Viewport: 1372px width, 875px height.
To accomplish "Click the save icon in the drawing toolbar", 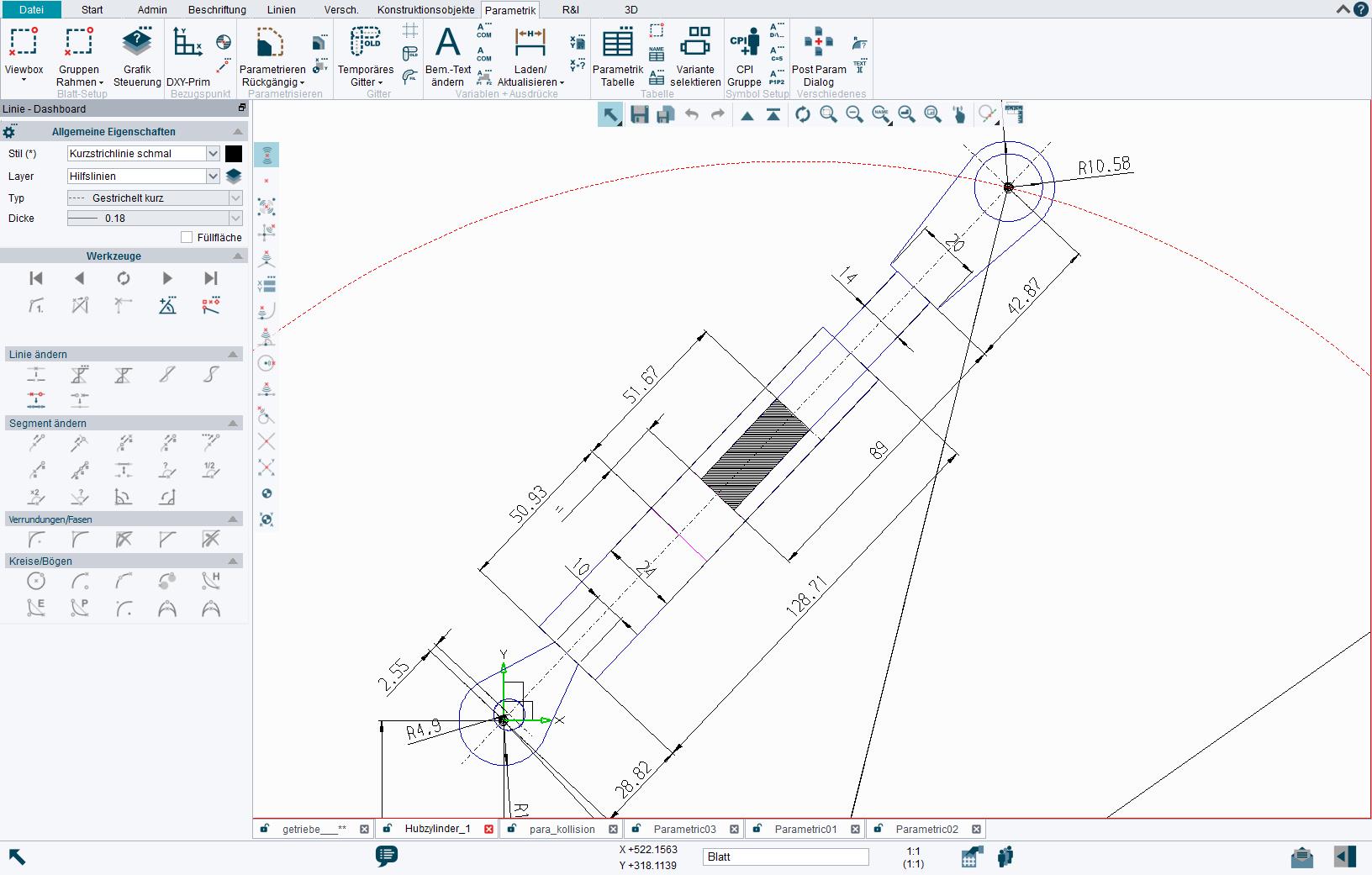I will pyautogui.click(x=640, y=115).
